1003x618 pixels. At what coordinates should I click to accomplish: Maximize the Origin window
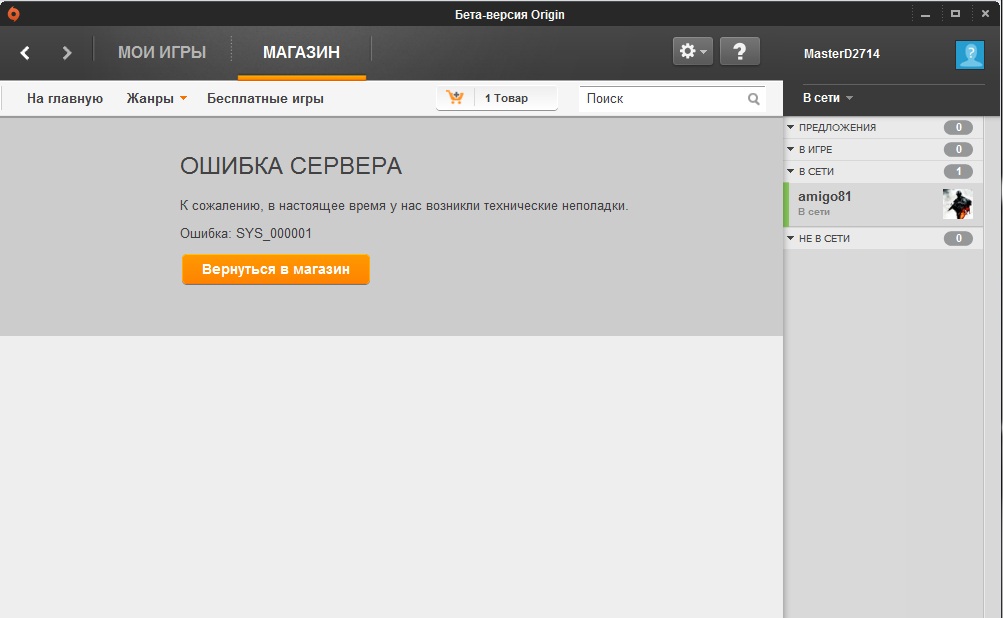(x=955, y=13)
